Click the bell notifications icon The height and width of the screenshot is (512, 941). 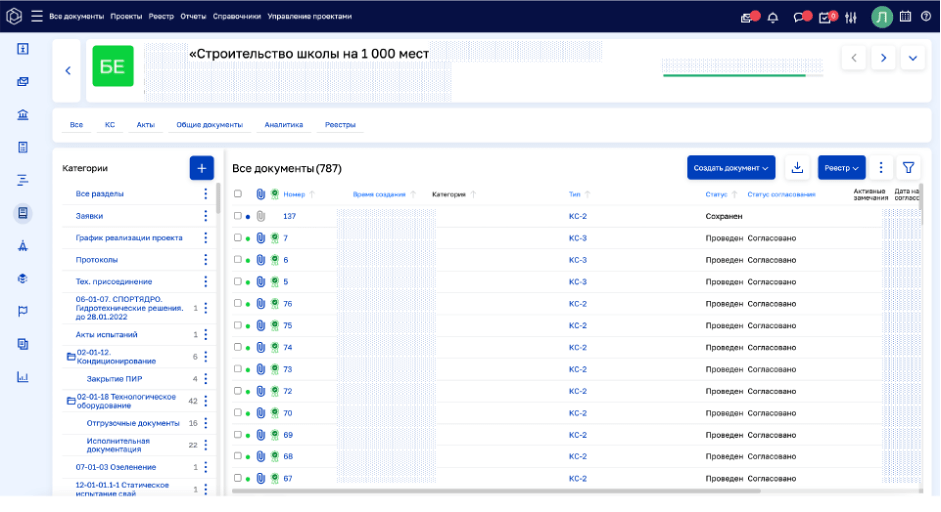click(x=772, y=17)
